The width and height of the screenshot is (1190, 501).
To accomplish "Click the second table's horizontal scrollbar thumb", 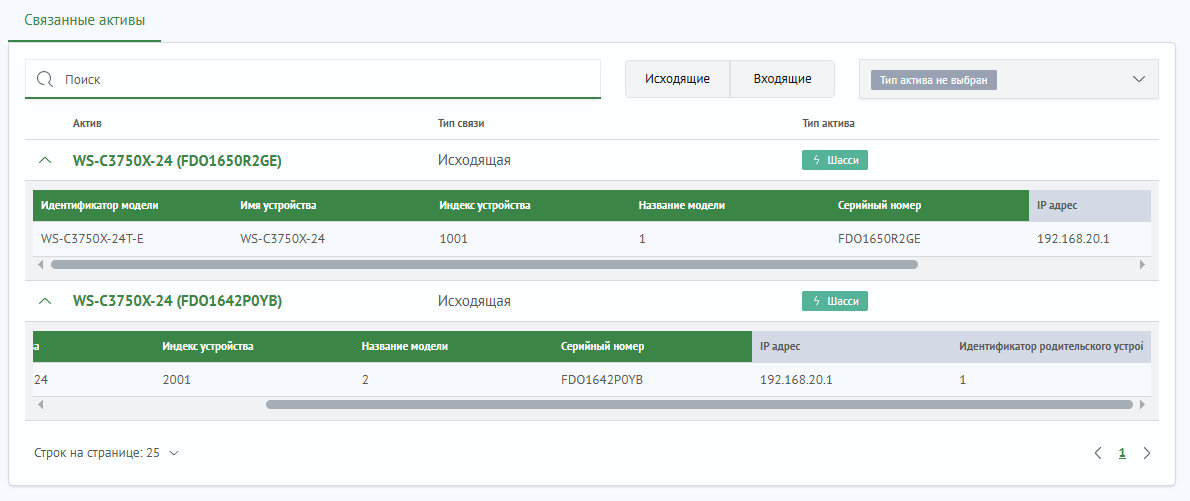I will pyautogui.click(x=699, y=405).
